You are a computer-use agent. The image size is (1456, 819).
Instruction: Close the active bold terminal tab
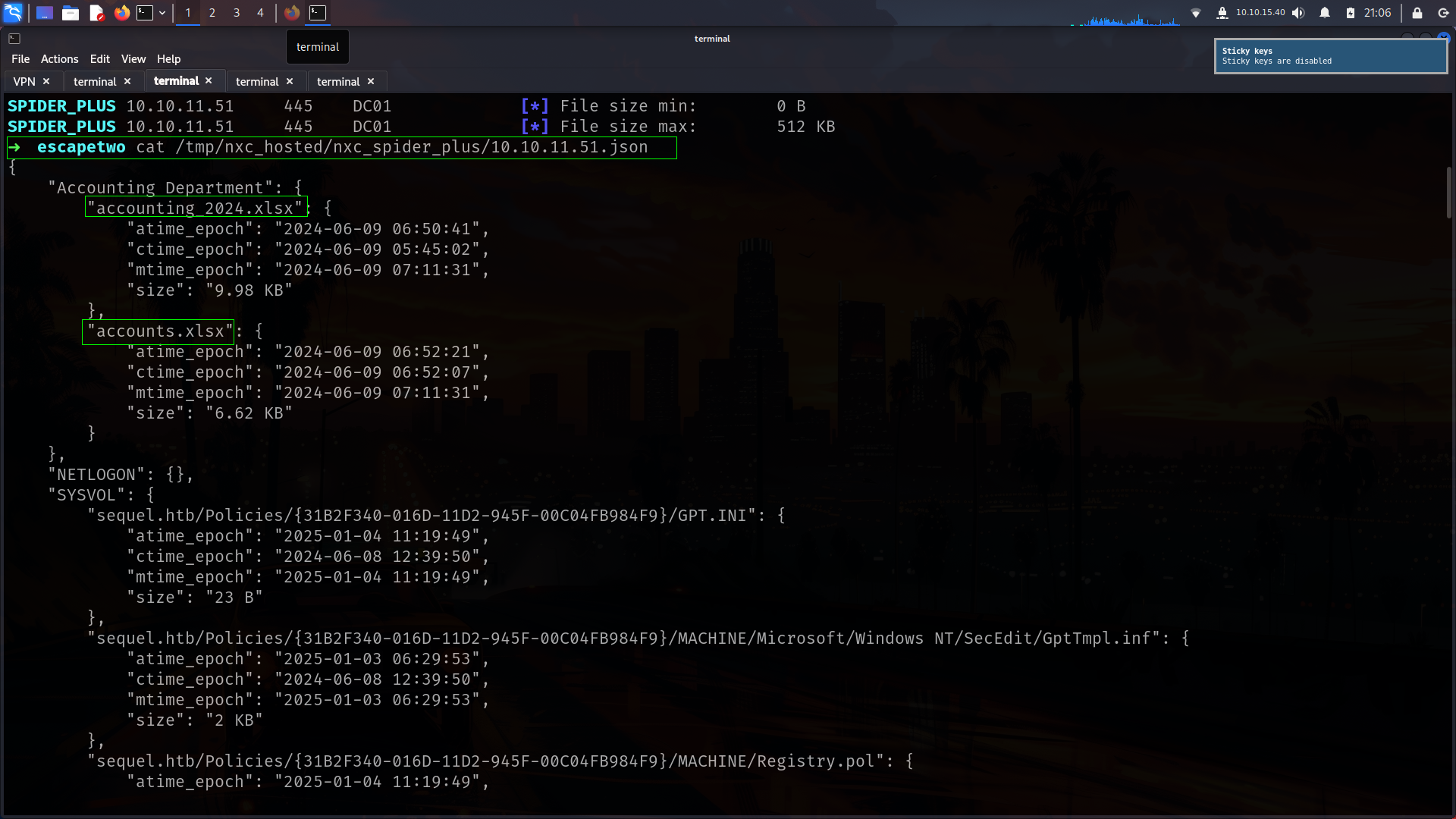pos(209,80)
